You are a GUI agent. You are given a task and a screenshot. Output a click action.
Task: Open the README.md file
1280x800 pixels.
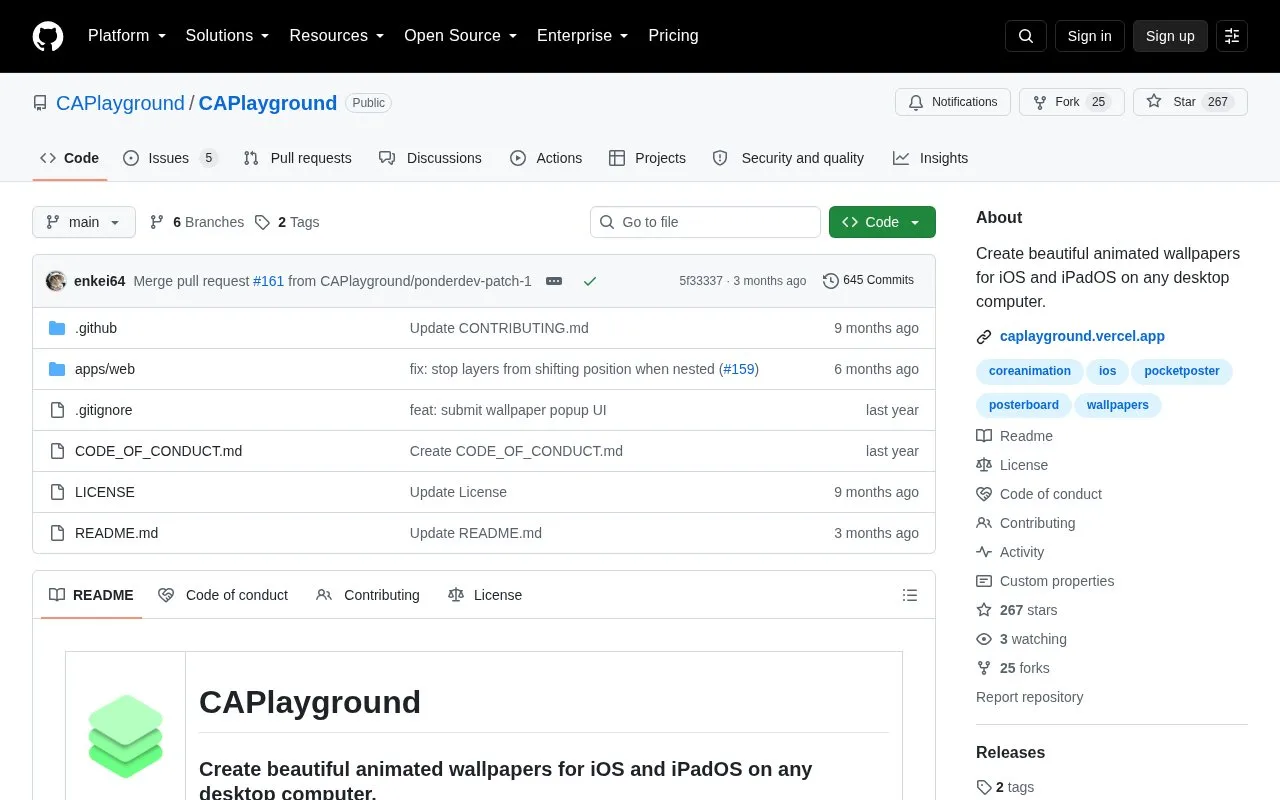click(116, 533)
